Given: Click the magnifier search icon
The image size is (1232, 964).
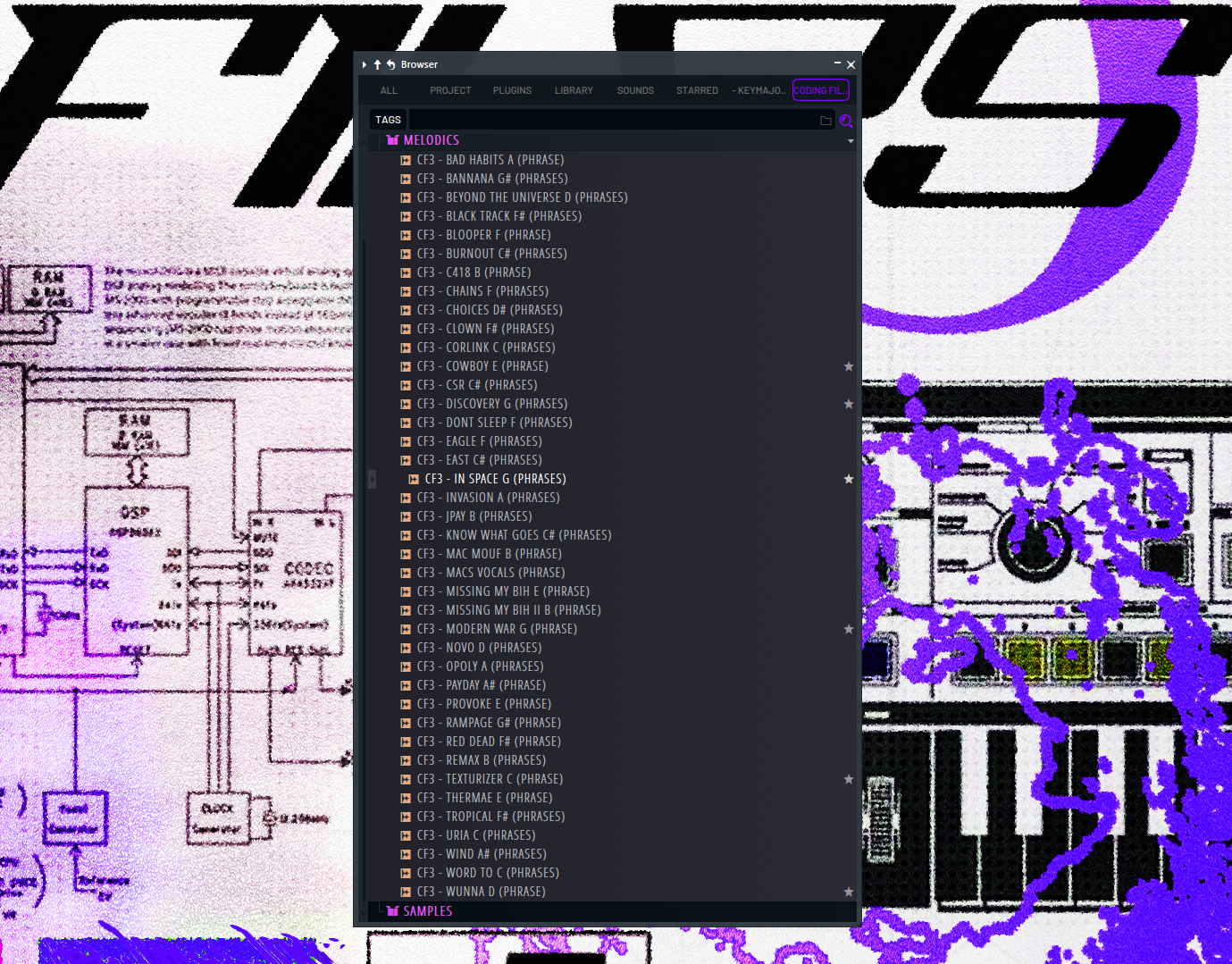Looking at the screenshot, I should (x=845, y=121).
